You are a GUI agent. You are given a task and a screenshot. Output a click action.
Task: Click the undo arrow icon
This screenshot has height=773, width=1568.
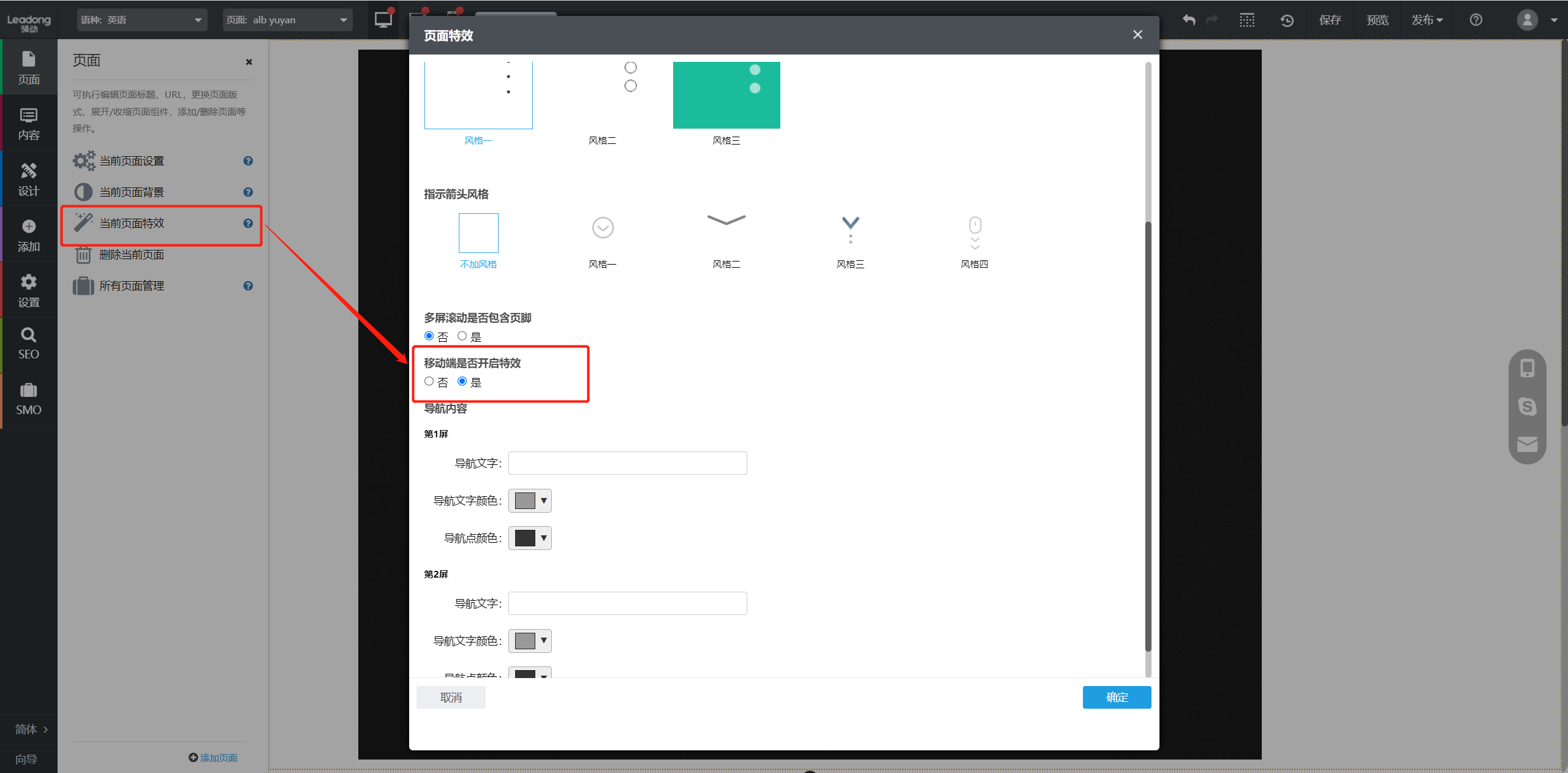coord(1188,20)
